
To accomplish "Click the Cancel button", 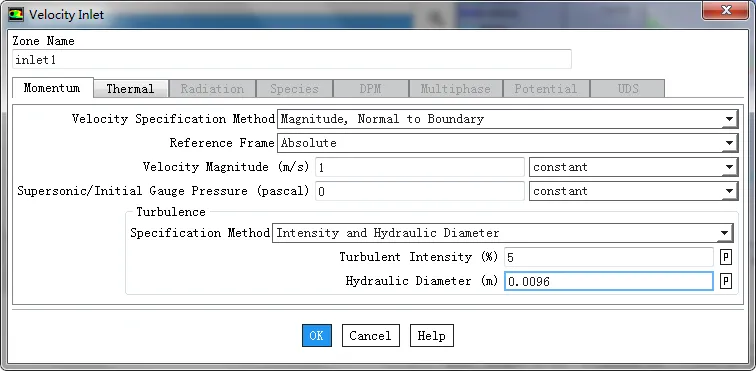I will coord(371,335).
